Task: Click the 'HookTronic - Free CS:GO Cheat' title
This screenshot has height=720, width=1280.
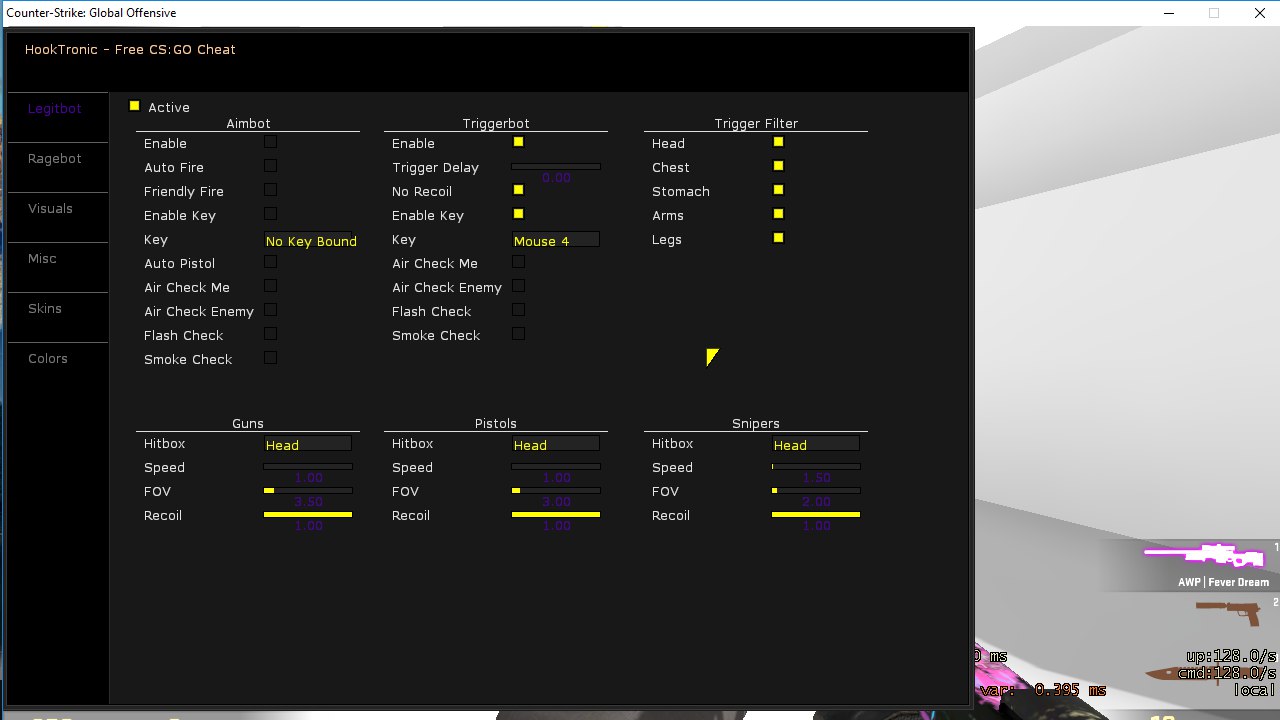Action: (x=130, y=49)
